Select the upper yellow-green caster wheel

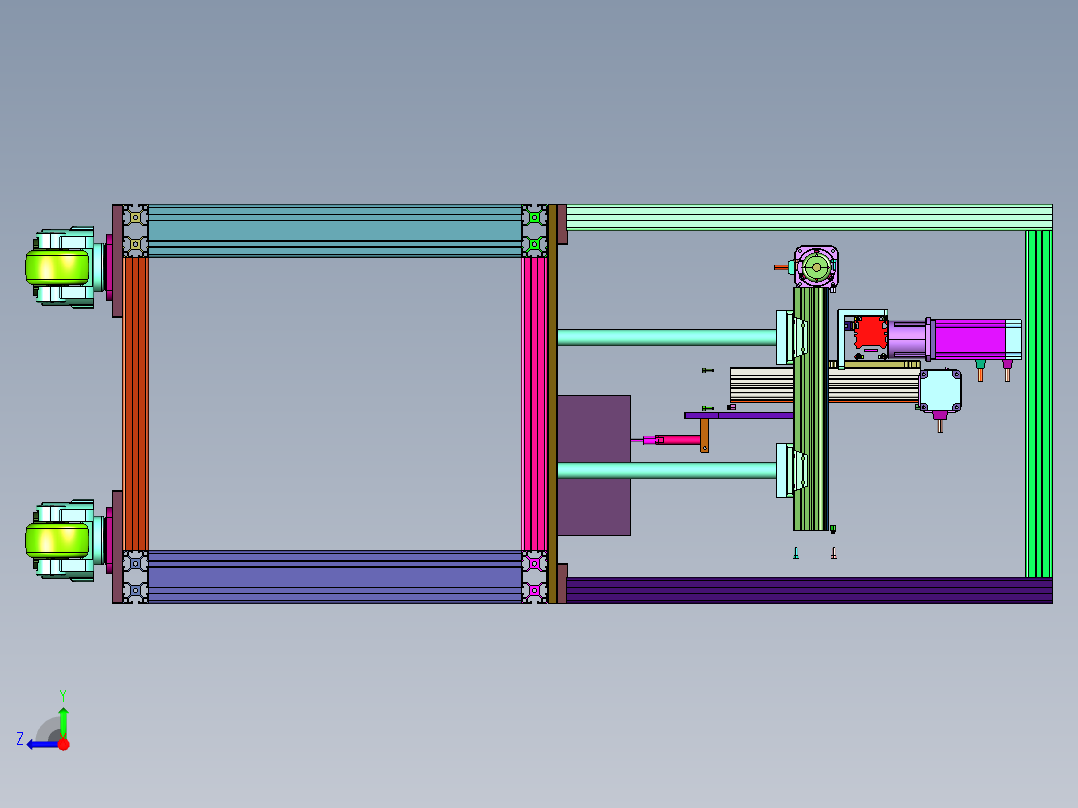click(x=57, y=267)
